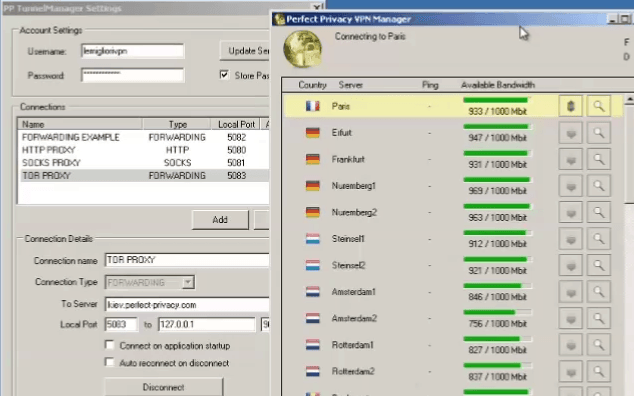Screen dimensions: 634x396
Task: Click the Disconnect button
Action: point(164,387)
